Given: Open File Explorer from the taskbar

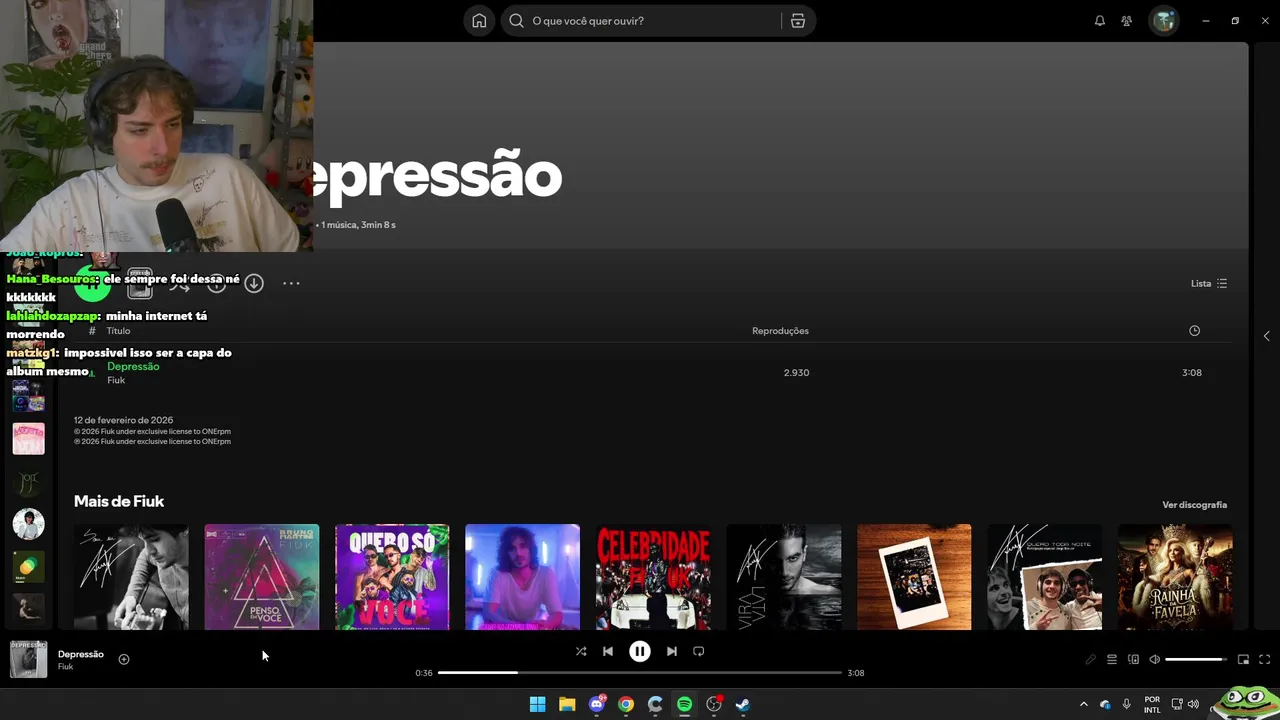Looking at the screenshot, I should [x=567, y=704].
